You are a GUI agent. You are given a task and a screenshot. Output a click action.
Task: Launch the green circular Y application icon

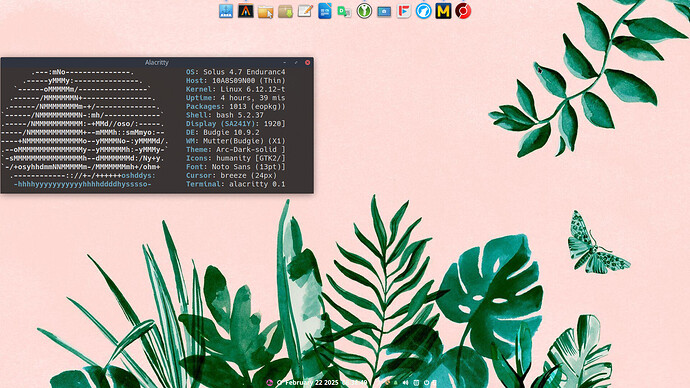[x=364, y=11]
